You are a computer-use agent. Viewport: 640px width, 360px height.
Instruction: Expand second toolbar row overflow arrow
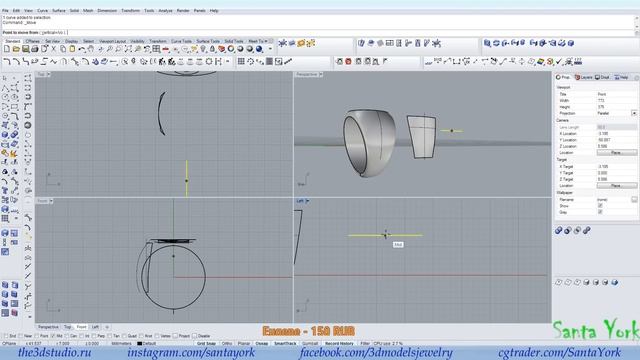coord(227,62)
